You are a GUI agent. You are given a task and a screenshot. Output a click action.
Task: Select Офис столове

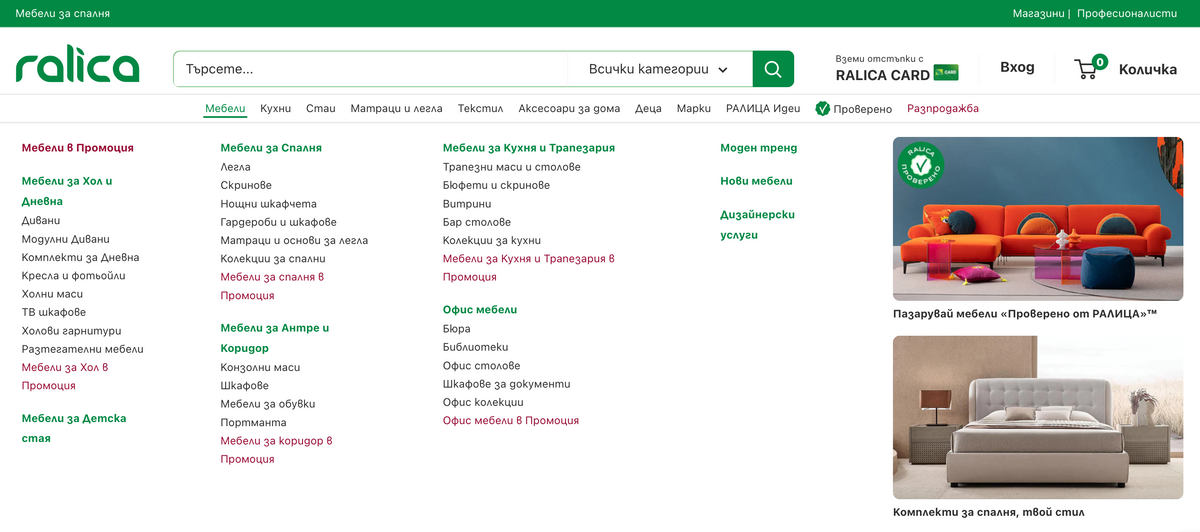(482, 366)
